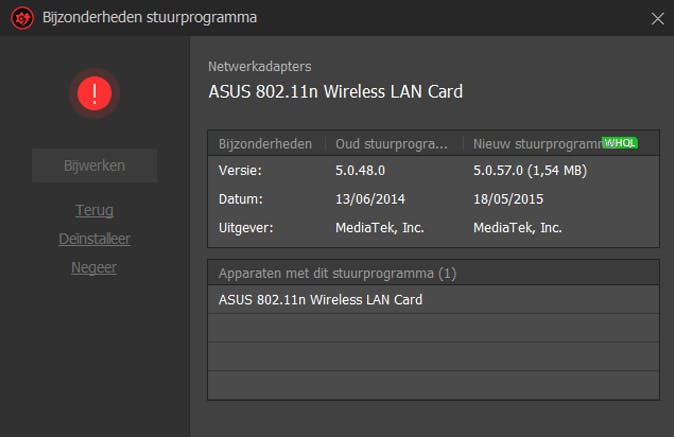Click the old driver date 13/06/2014
Image resolution: width=674 pixels, height=437 pixels.
(371, 199)
